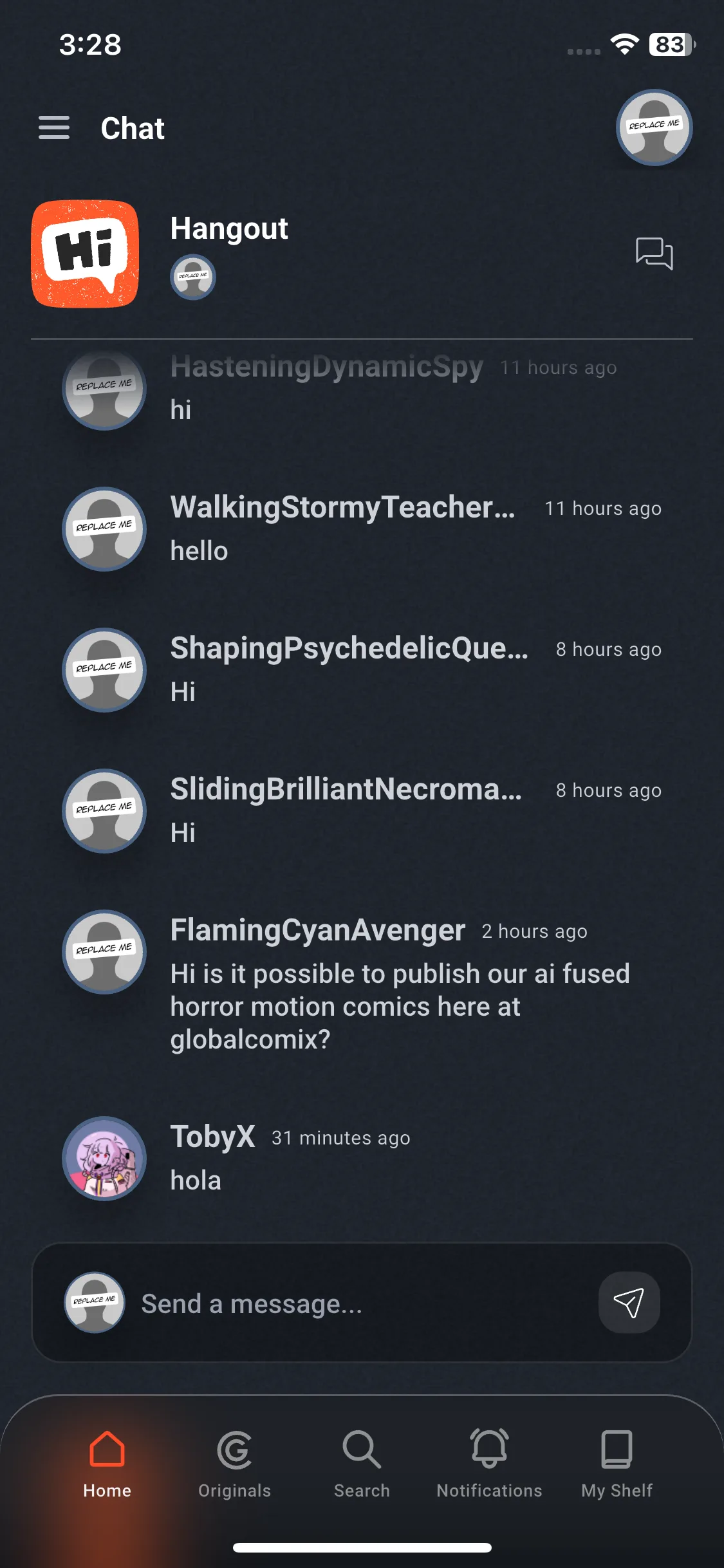This screenshot has height=1568, width=724.
Task: Tap the Hangout title
Action: tap(229, 229)
